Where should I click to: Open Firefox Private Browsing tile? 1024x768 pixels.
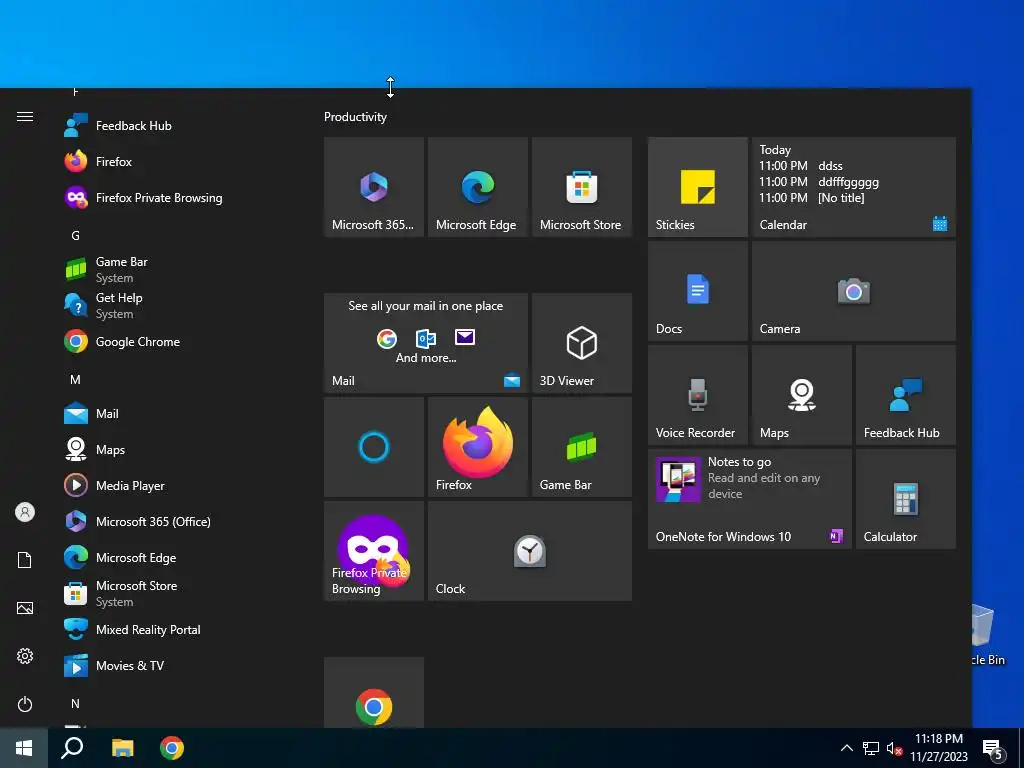(x=374, y=551)
